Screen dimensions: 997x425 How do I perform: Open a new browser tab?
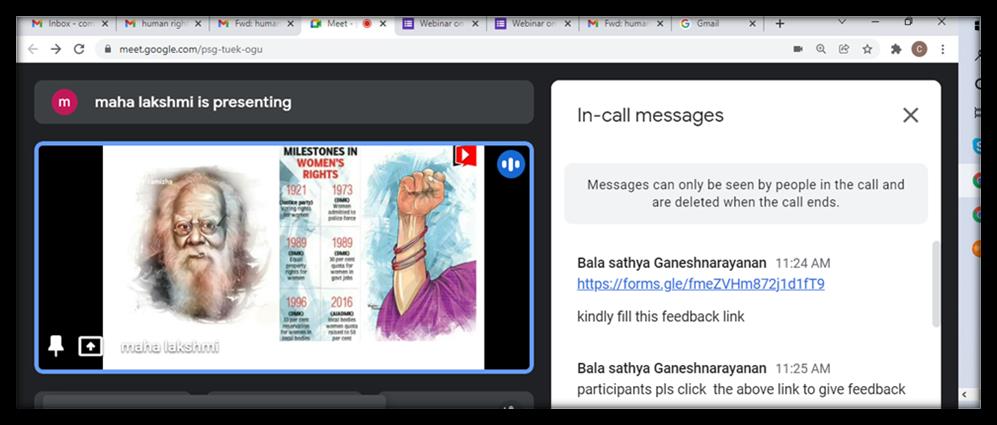[780, 24]
